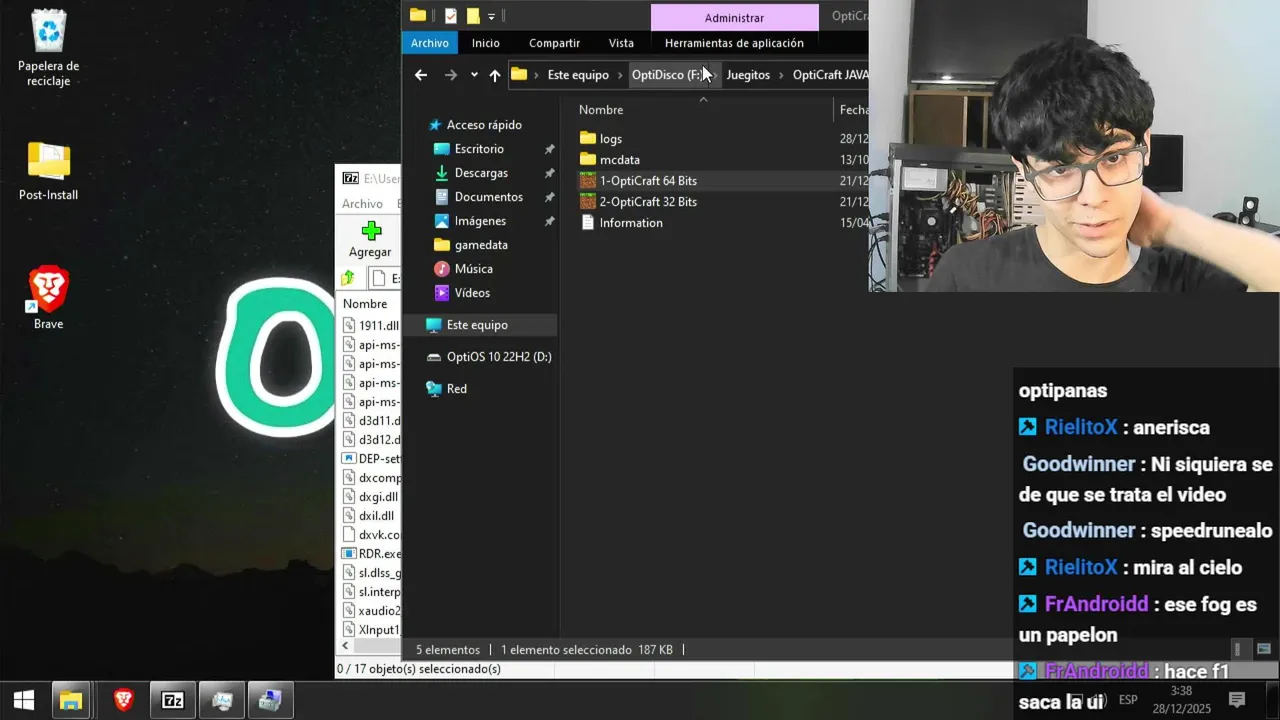Select 1-OptiCraft 64 Bits file
This screenshot has width=1280, height=720.
pos(648,181)
